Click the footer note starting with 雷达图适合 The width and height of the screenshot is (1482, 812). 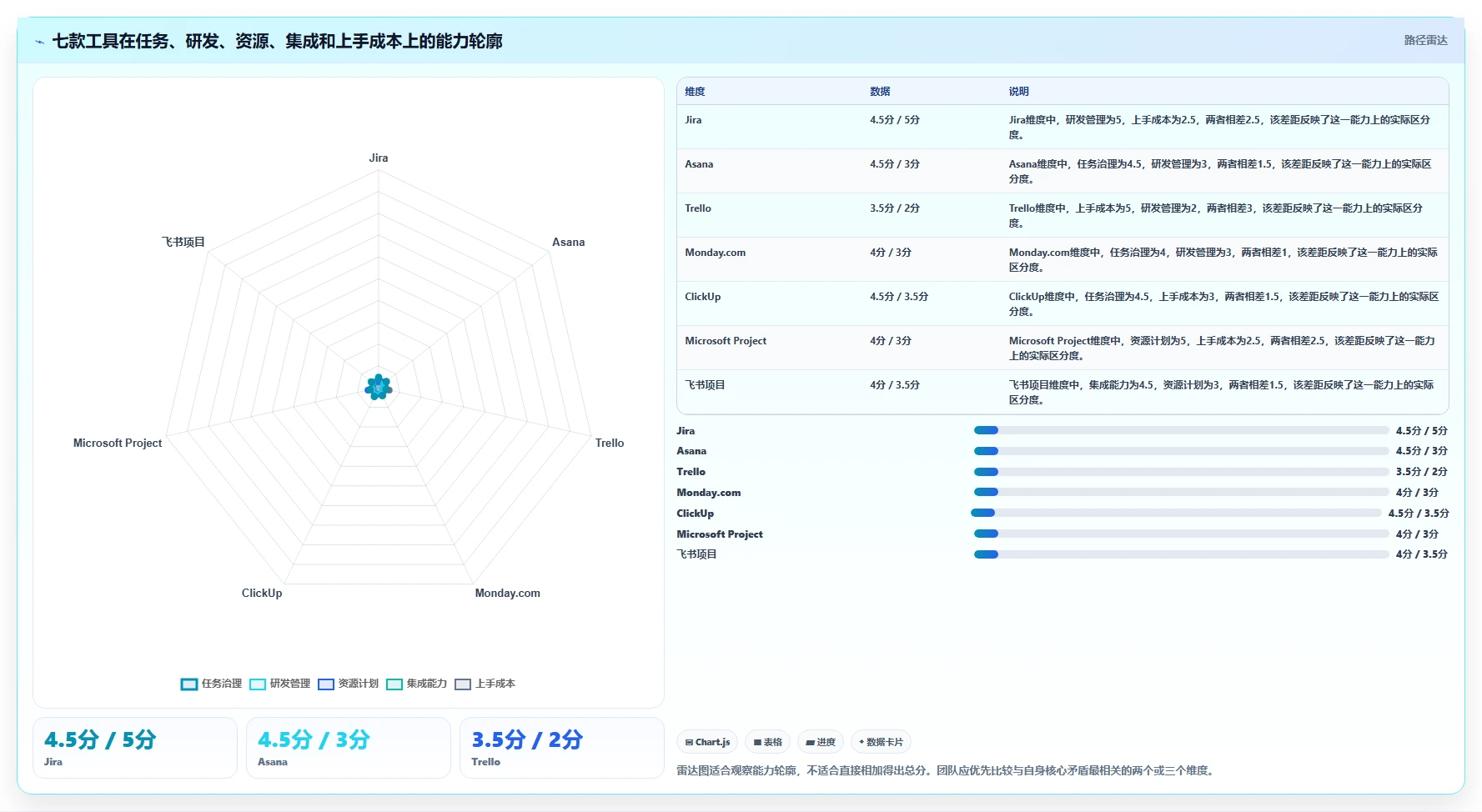[947, 770]
